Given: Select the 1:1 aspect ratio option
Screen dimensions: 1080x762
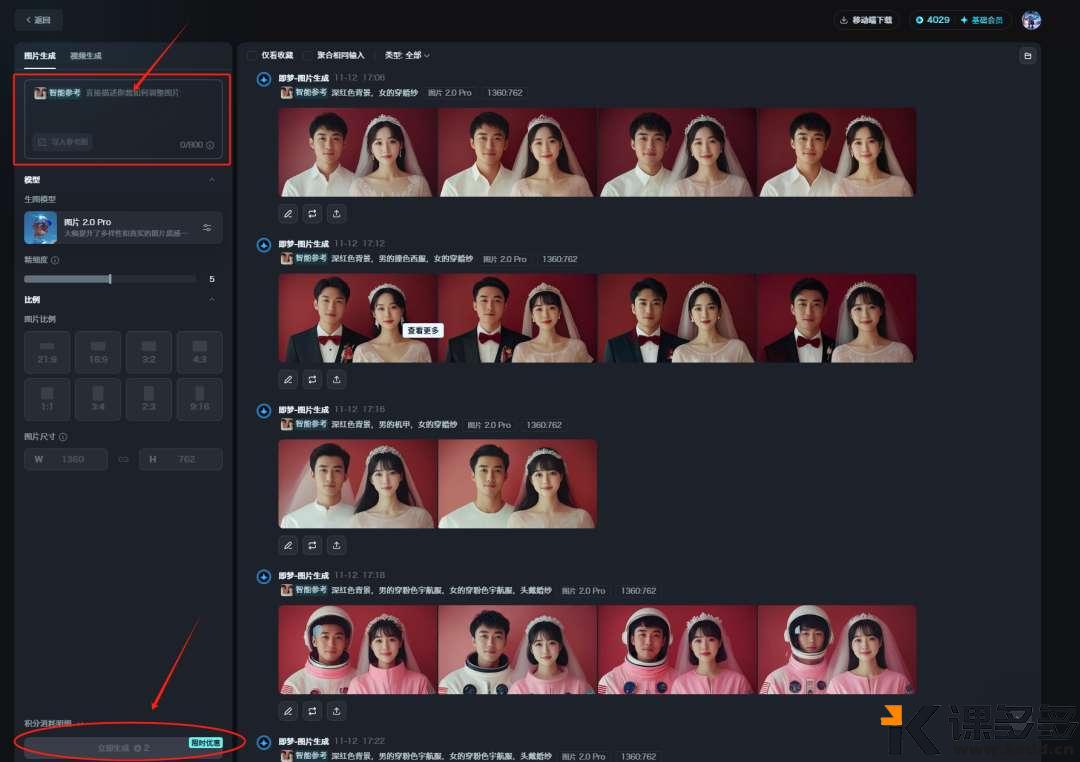Looking at the screenshot, I should (x=47, y=399).
